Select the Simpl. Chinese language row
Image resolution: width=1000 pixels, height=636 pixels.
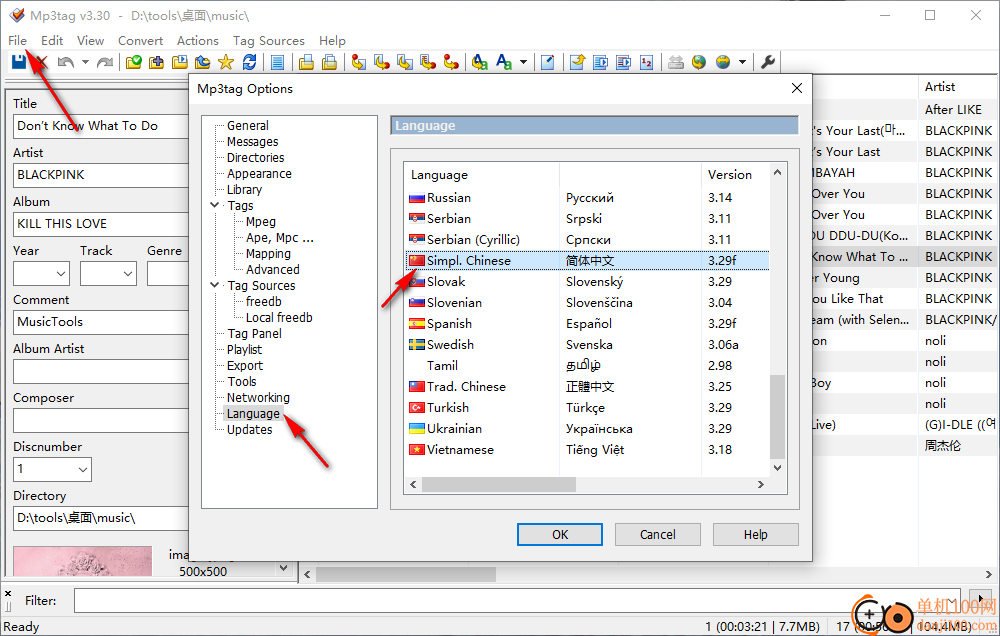click(587, 261)
